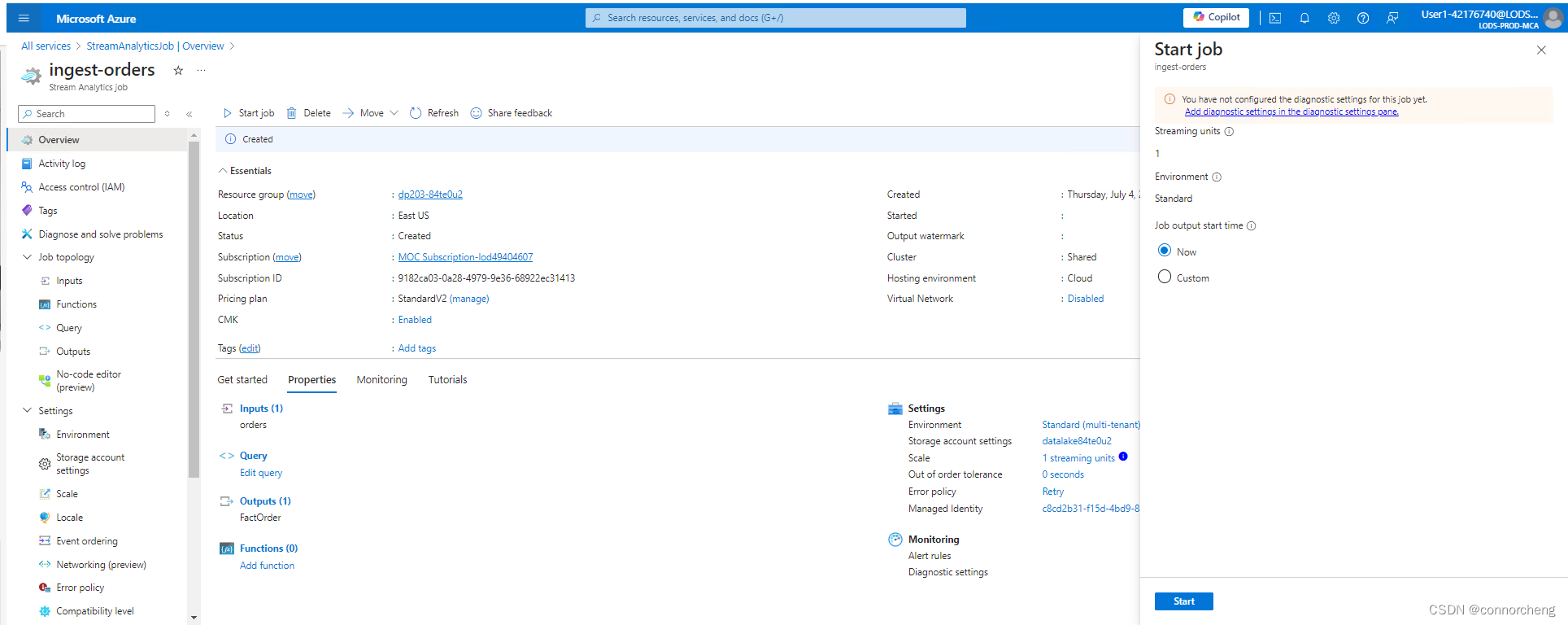Image resolution: width=1568 pixels, height=625 pixels.
Task: Show Environment info tooltip in Start job
Action: pos(1217,177)
